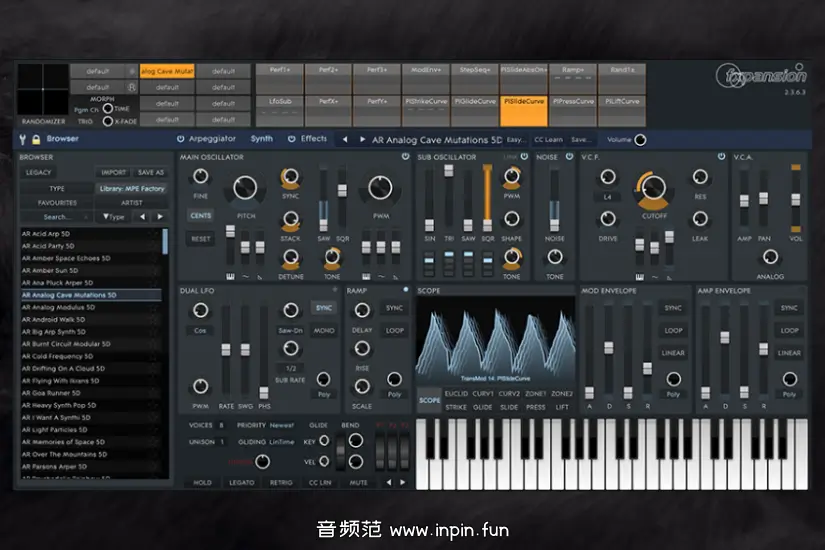Toggle LEGATO button

pyautogui.click(x=242, y=483)
